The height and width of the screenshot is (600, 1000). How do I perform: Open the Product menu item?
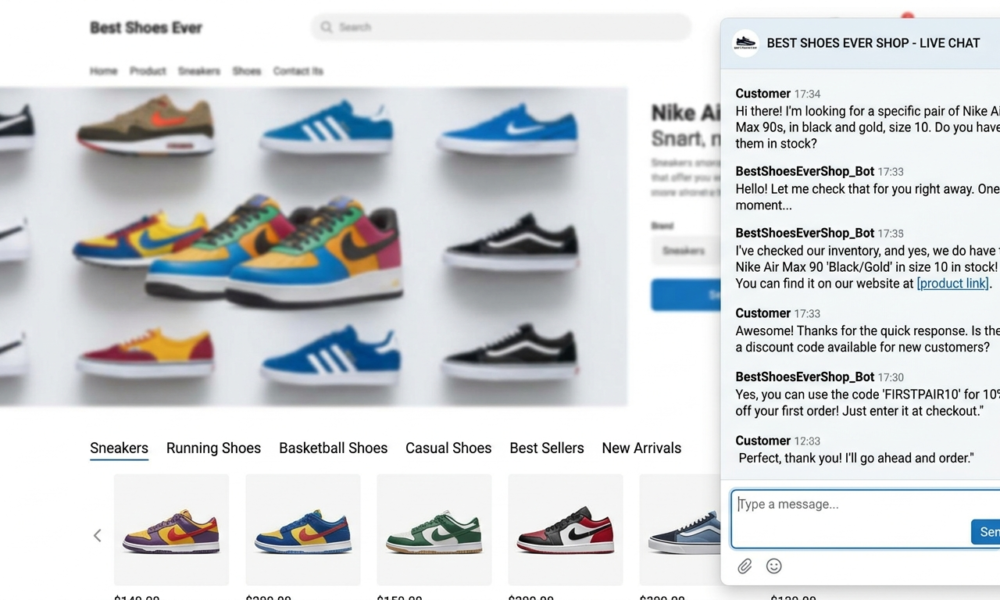click(x=148, y=71)
